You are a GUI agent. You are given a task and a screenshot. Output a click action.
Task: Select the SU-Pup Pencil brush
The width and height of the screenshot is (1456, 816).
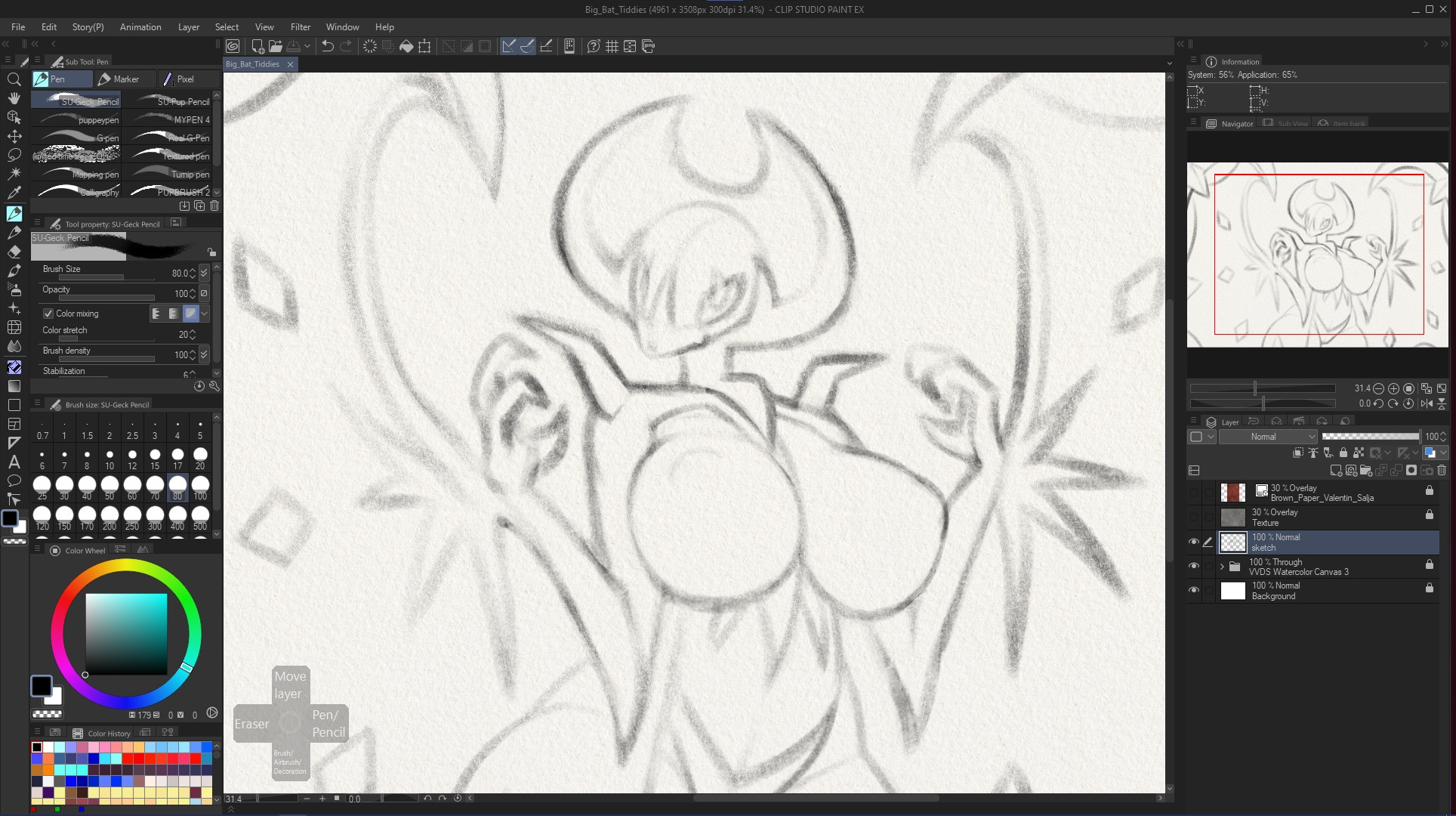pyautogui.click(x=167, y=101)
